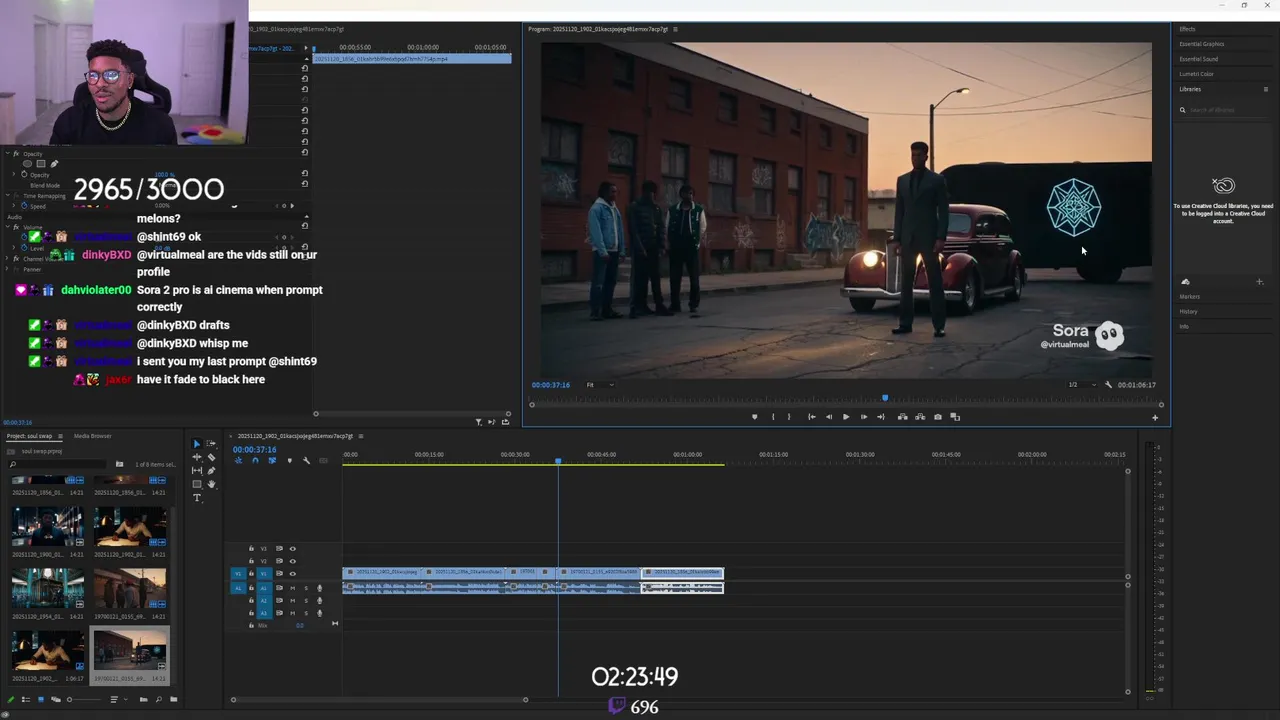Open the Program monitor button editor plus

coord(1155,418)
